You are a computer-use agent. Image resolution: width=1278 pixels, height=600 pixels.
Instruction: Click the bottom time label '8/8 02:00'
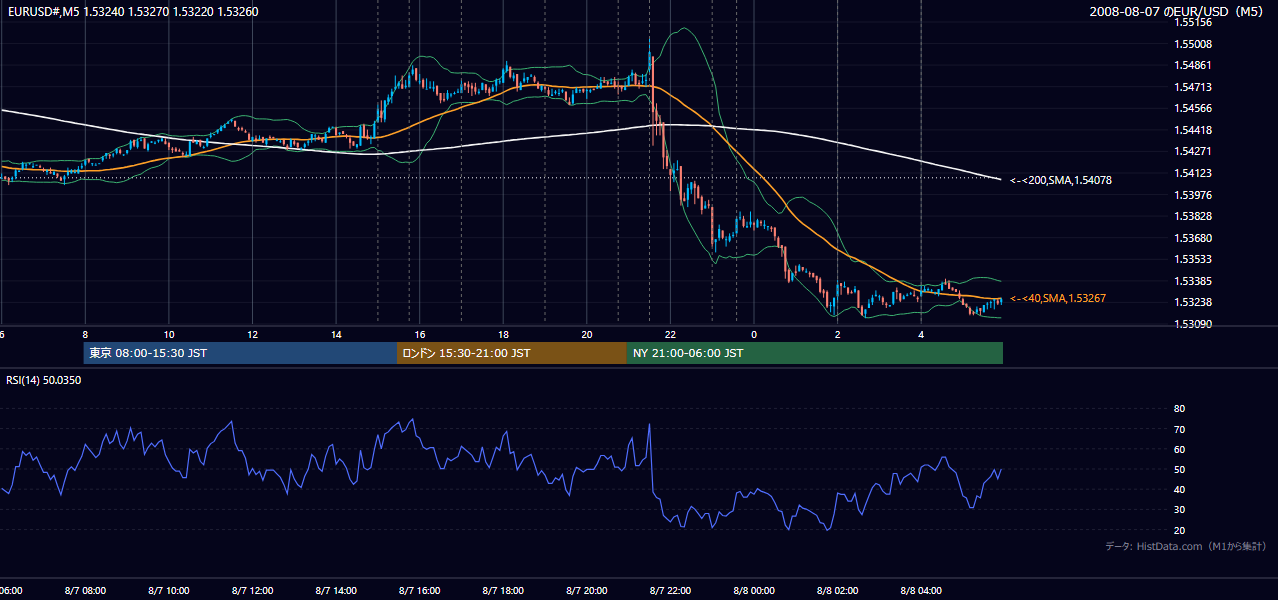pos(837,591)
